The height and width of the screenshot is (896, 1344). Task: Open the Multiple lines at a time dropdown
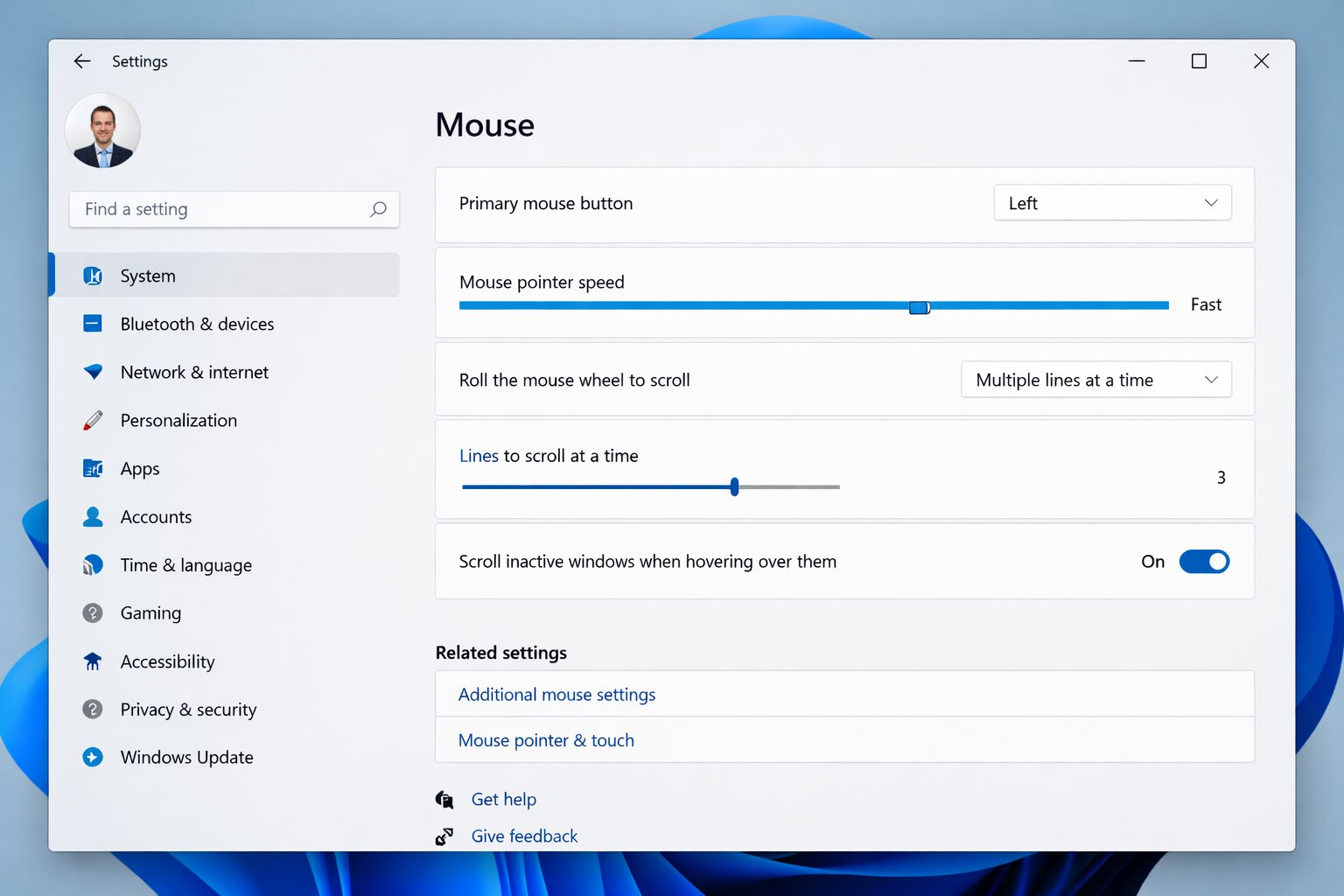(x=1095, y=380)
